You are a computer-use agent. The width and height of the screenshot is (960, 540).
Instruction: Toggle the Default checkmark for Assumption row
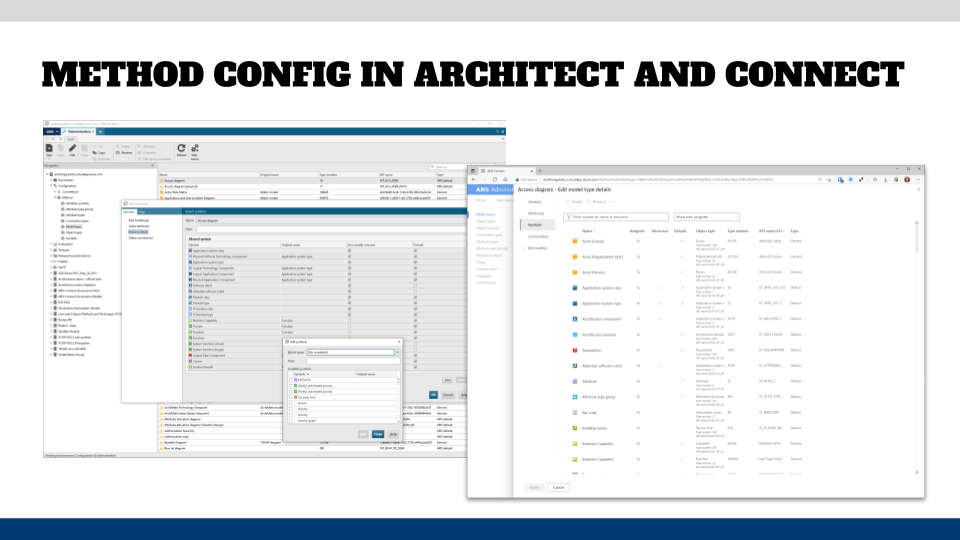click(682, 350)
